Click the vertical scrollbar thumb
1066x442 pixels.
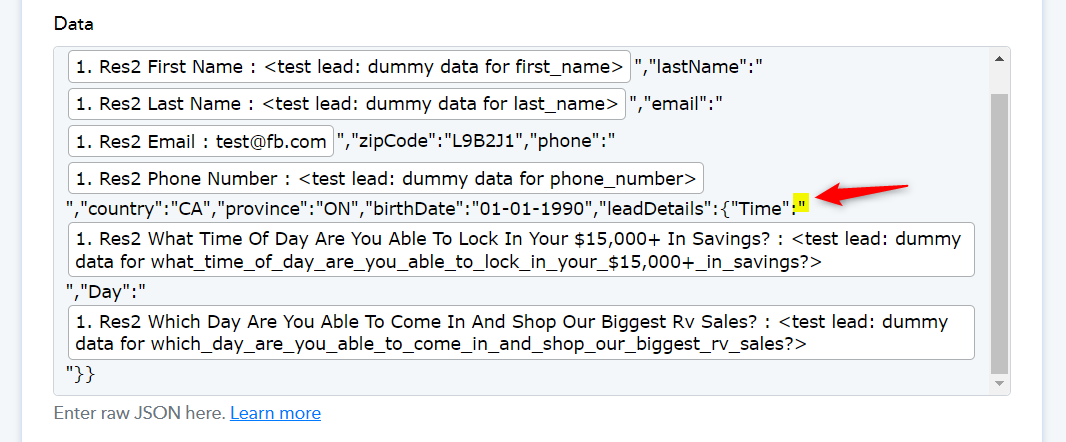[x=999, y=234]
